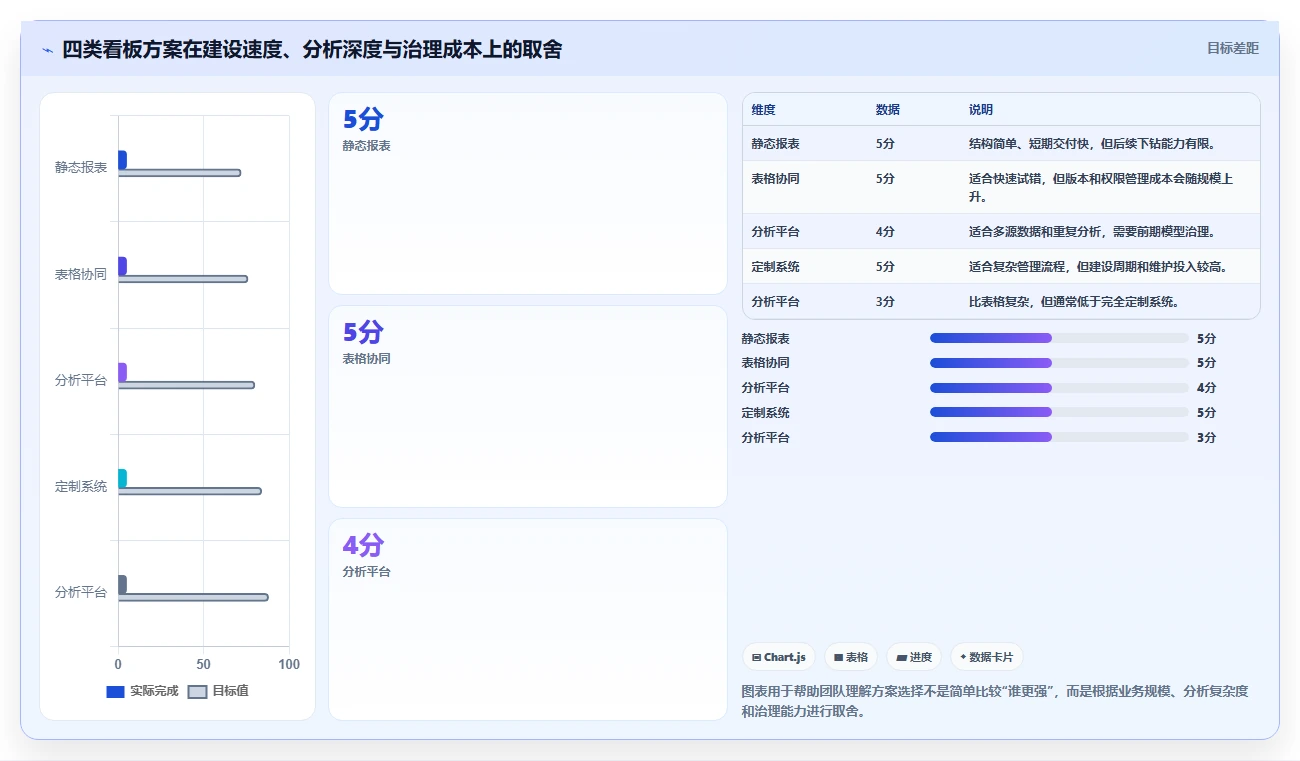Click the 表格协同 progress bar

tap(1059, 363)
